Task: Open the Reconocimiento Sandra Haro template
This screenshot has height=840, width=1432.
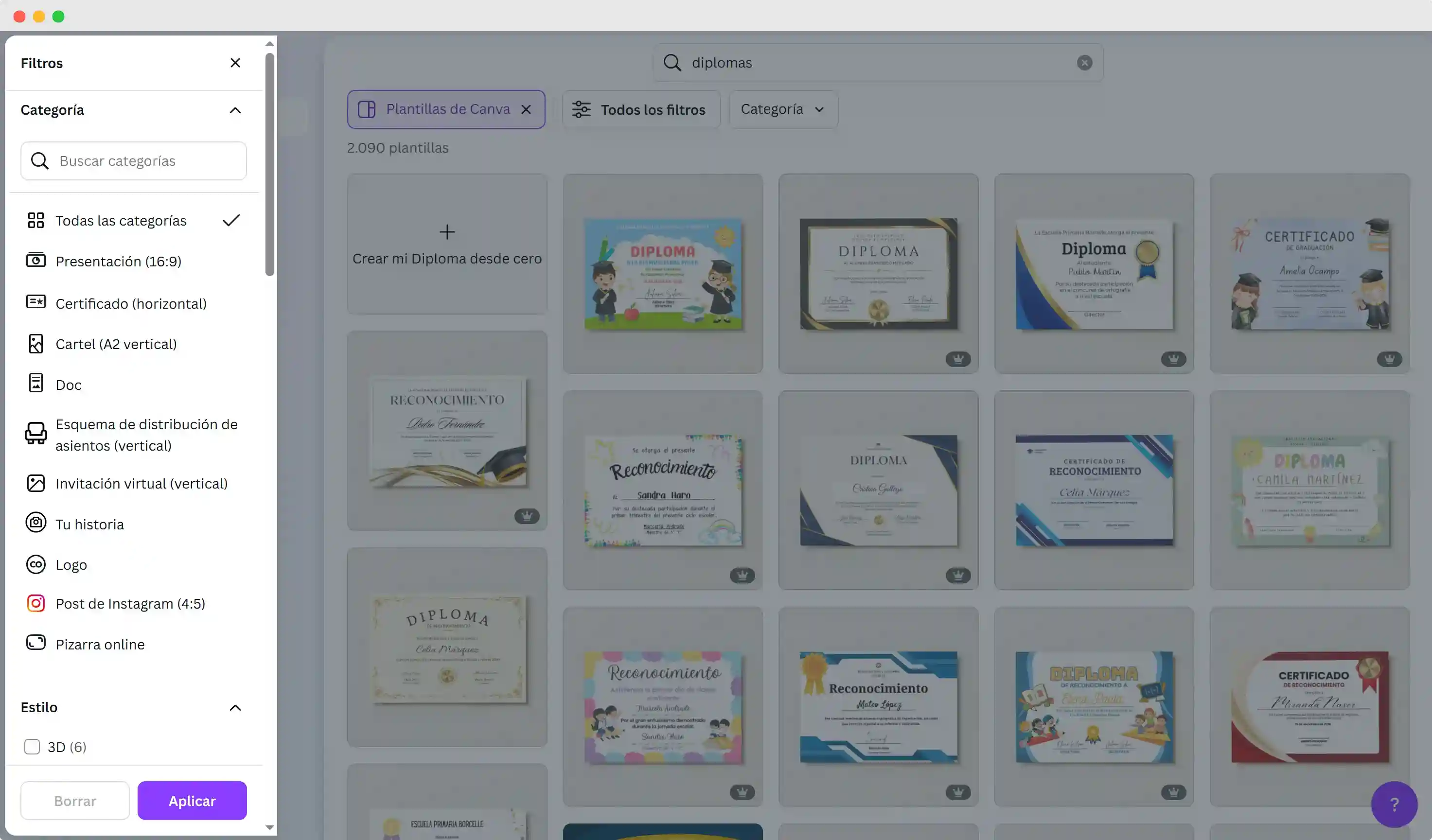Action: (663, 490)
